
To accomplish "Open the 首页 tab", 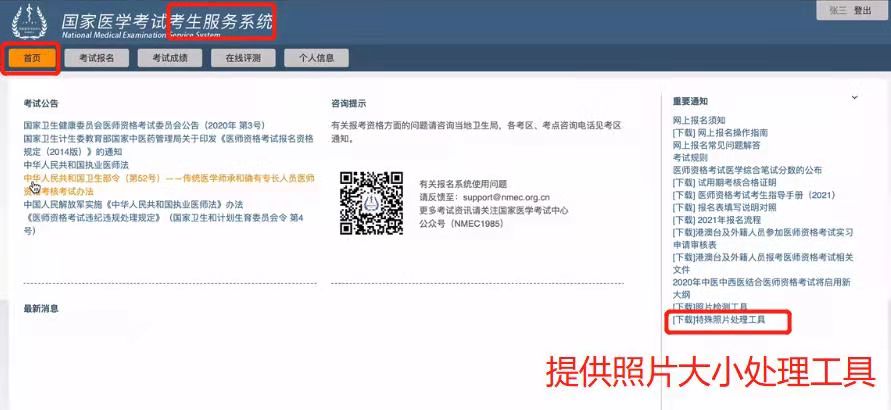I will pos(32,58).
